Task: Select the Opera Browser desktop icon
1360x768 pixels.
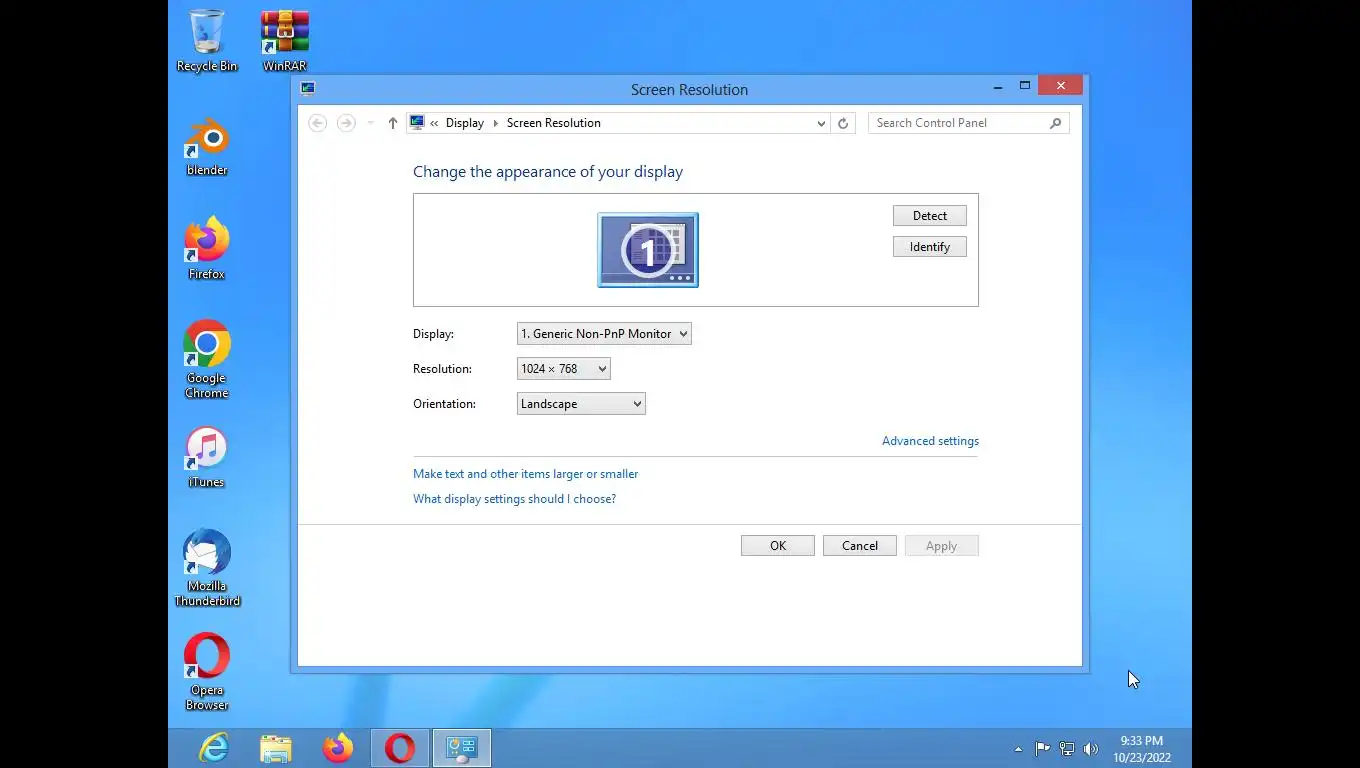Action: pyautogui.click(x=207, y=672)
